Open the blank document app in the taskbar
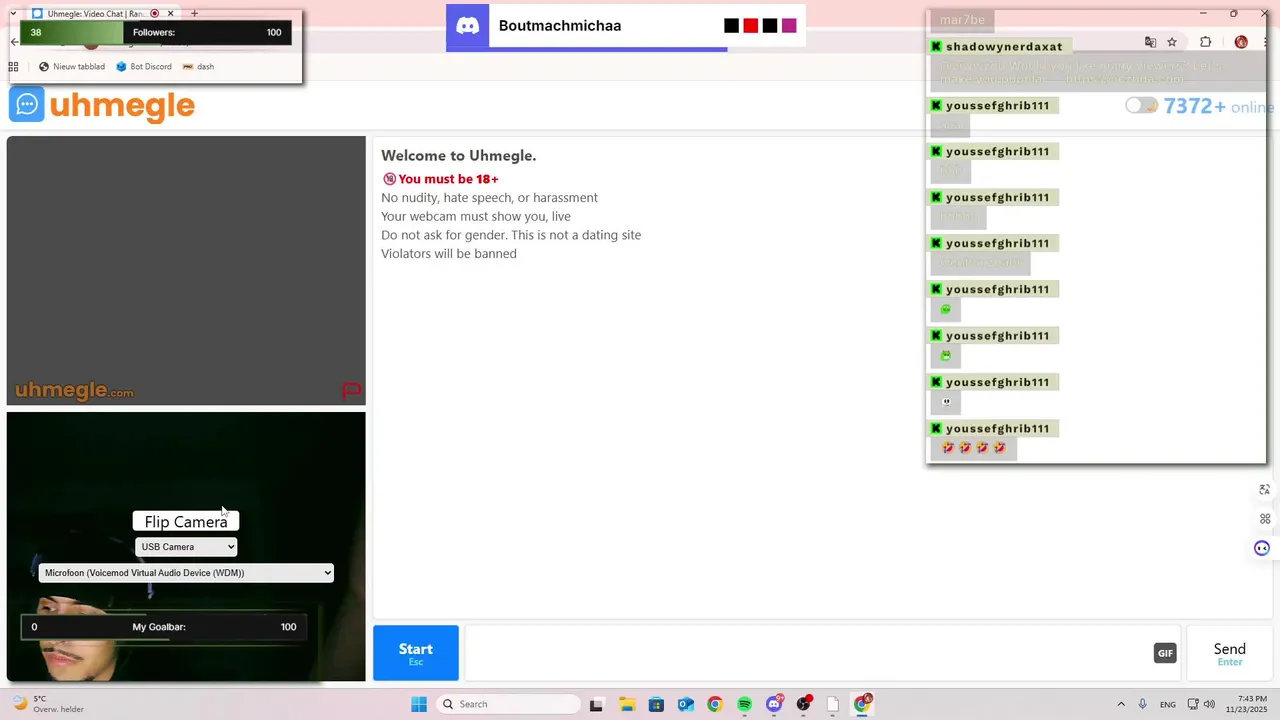1280x720 pixels. (832, 704)
